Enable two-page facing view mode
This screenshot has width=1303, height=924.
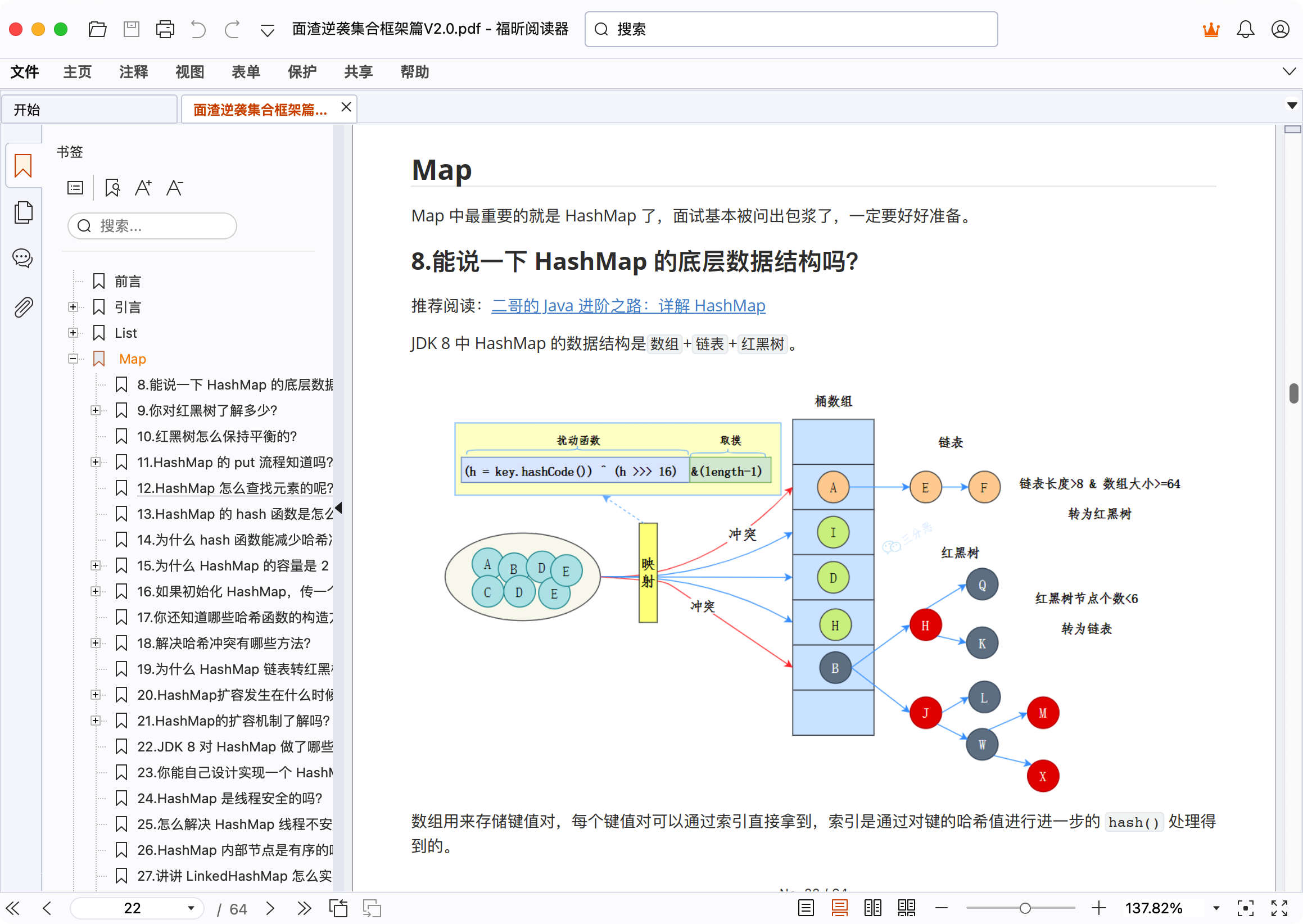872,908
